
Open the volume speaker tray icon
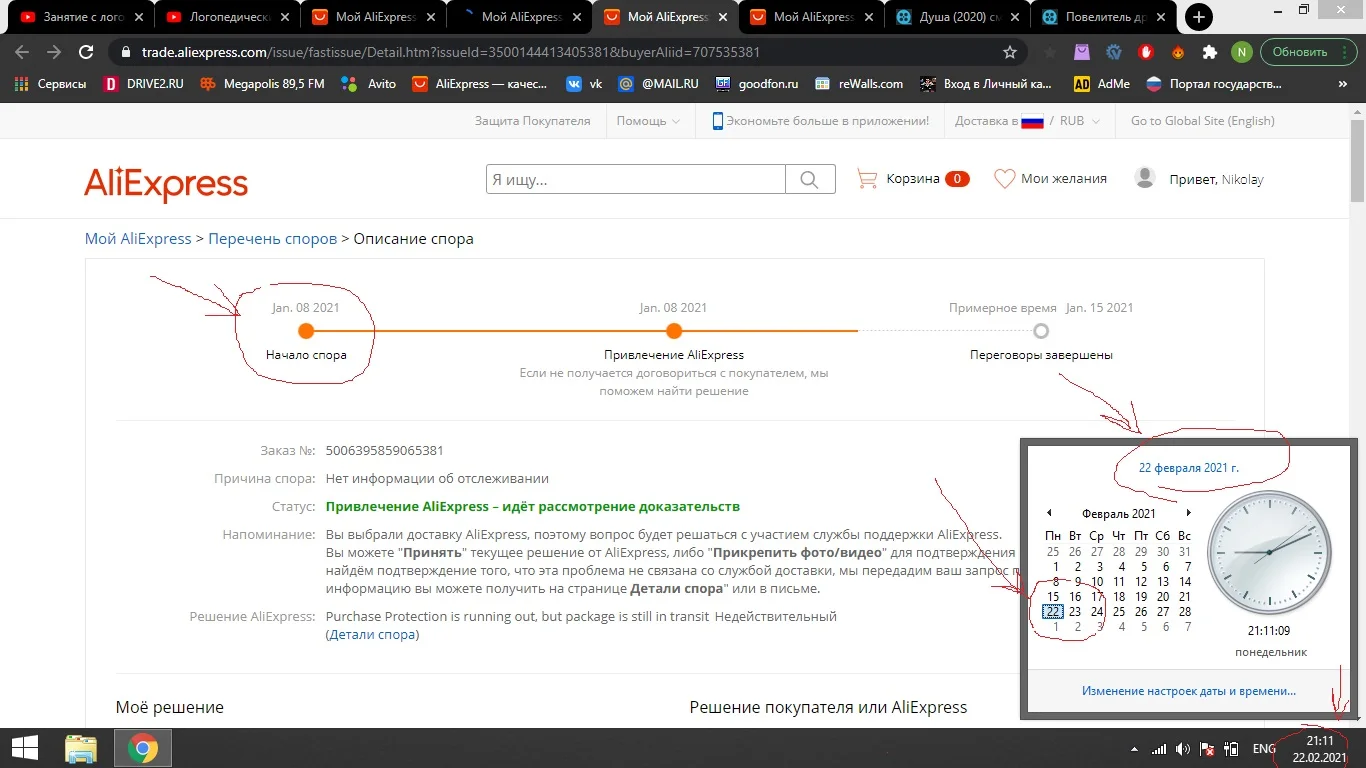tap(1183, 749)
